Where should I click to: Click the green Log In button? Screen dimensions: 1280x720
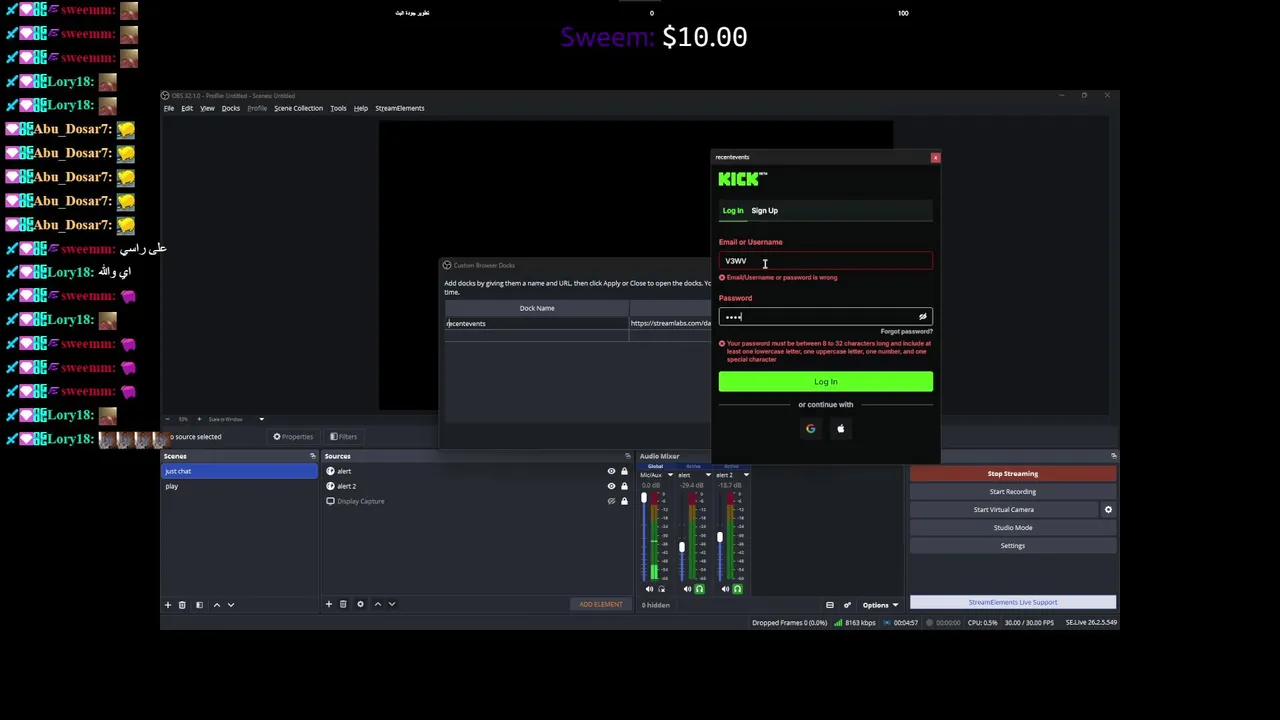click(x=825, y=382)
